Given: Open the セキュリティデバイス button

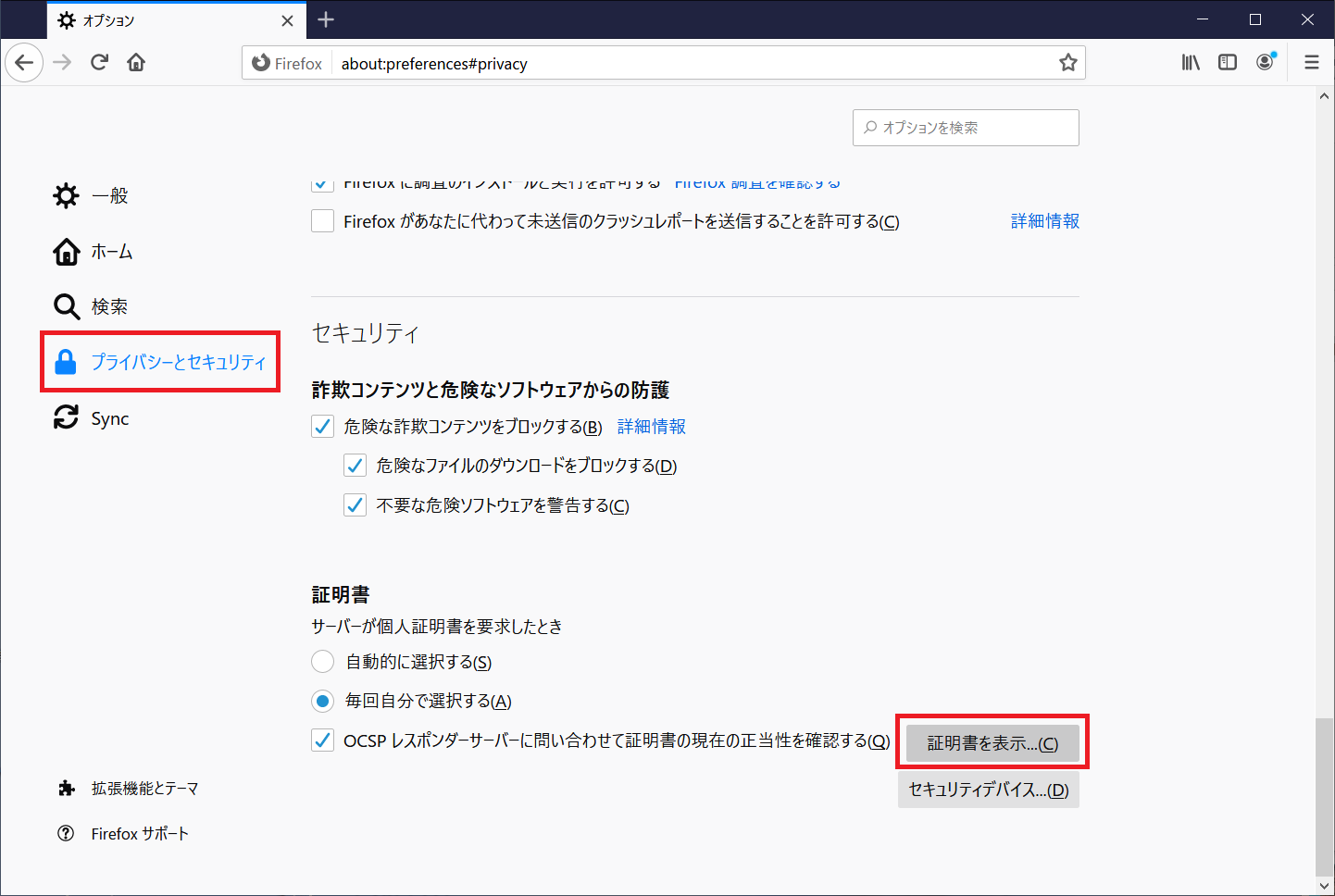Looking at the screenshot, I should tap(988, 790).
